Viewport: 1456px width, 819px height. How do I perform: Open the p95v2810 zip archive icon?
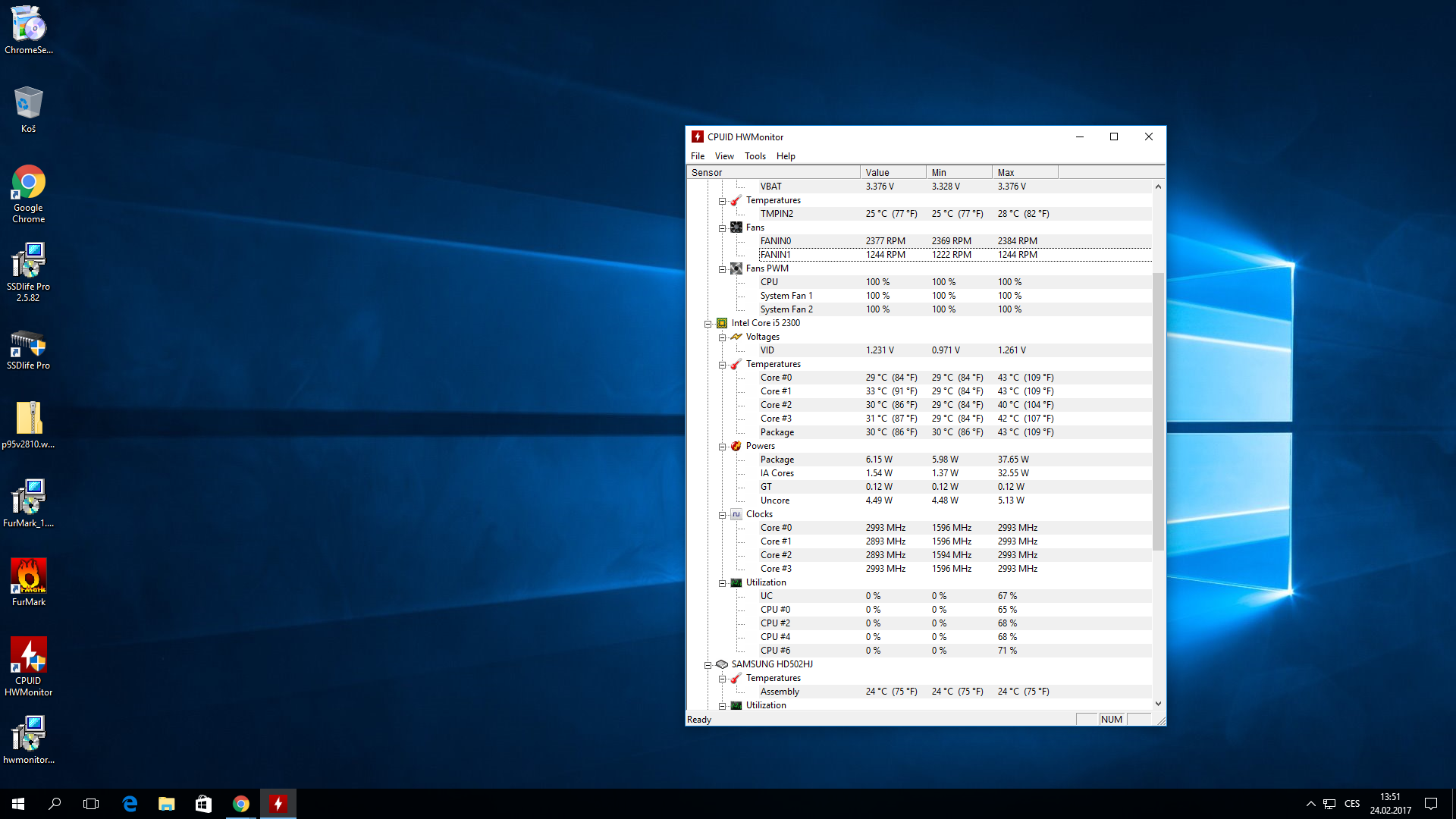click(x=29, y=419)
